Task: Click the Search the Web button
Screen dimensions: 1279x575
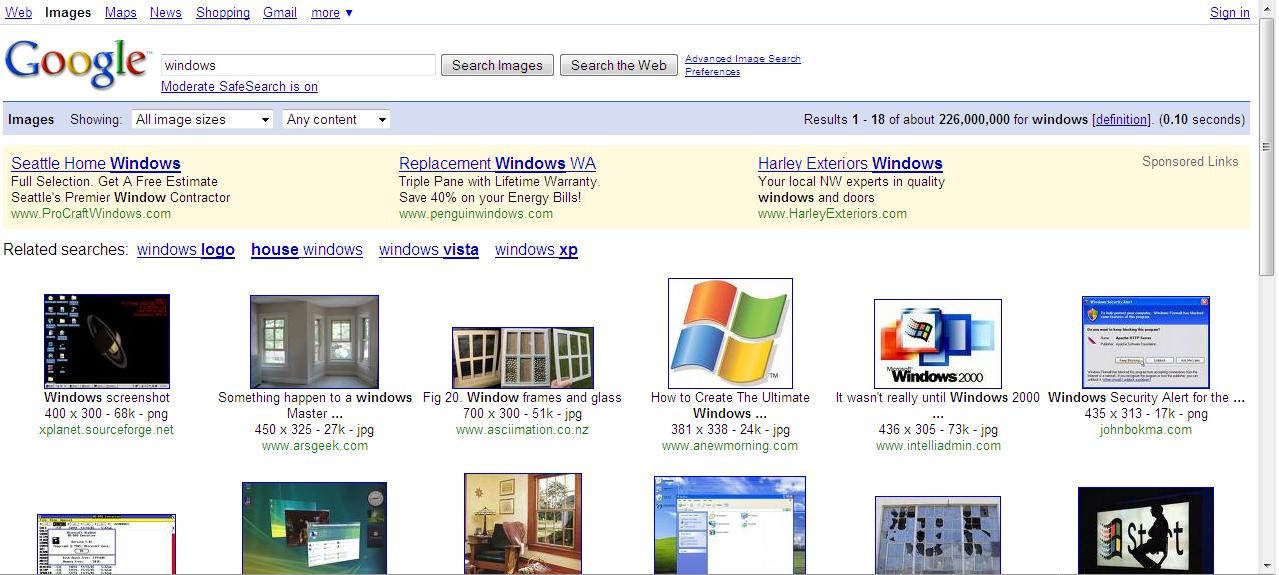Action: coord(618,65)
